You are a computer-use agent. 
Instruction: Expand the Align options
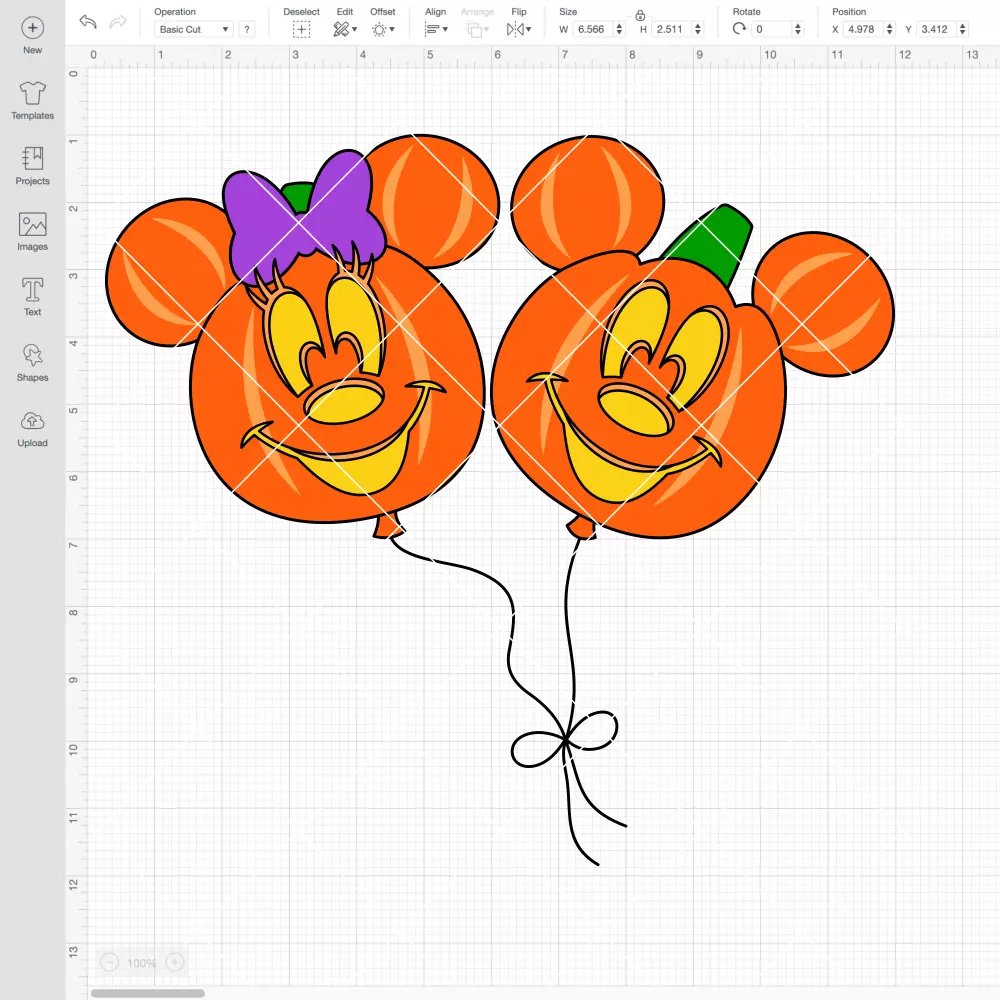[436, 29]
